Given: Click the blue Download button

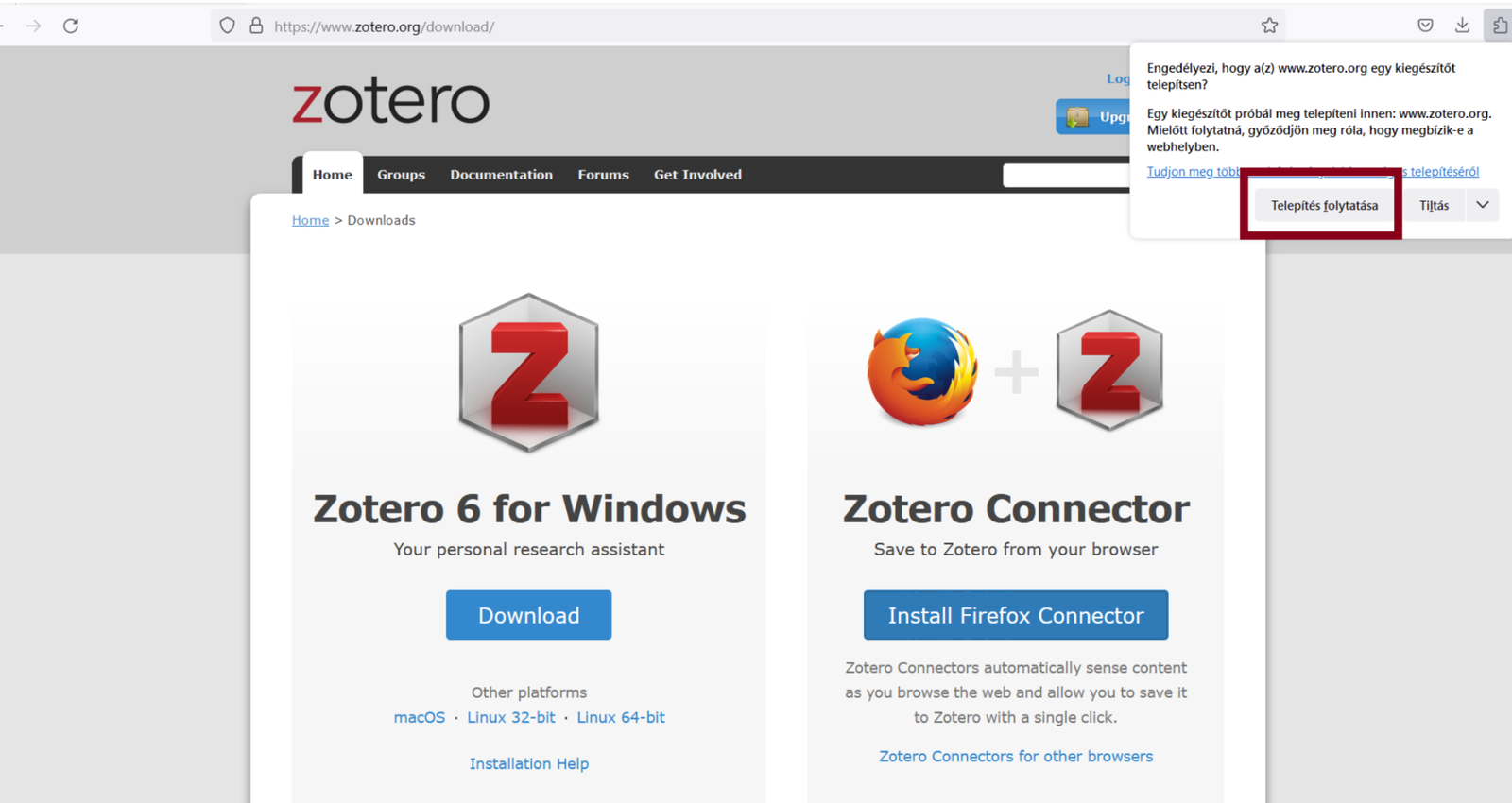Looking at the screenshot, I should [529, 615].
